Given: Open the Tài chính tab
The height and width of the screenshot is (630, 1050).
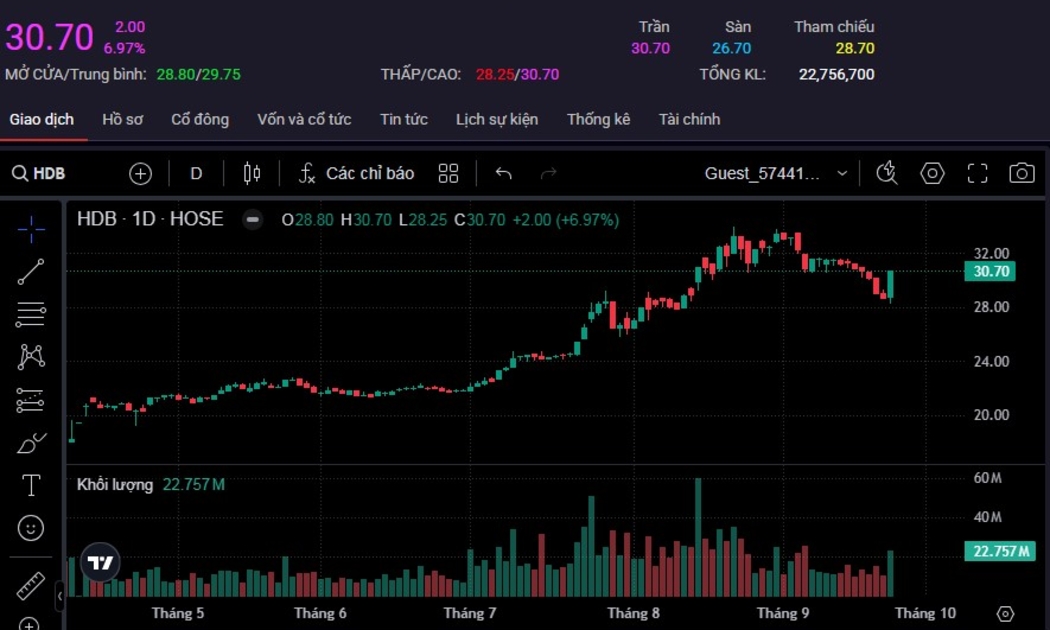Looking at the screenshot, I should point(689,119).
